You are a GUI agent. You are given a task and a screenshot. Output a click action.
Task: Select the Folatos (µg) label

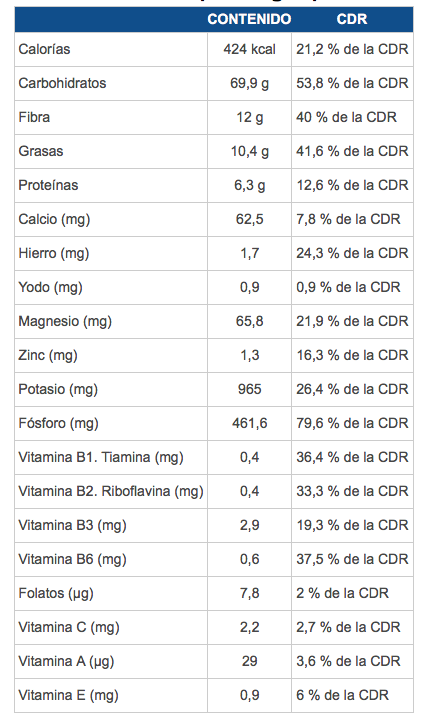click(56, 594)
